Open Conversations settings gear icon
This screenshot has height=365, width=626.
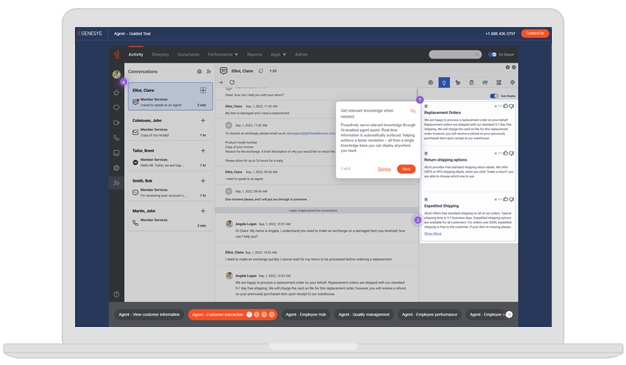pos(199,71)
